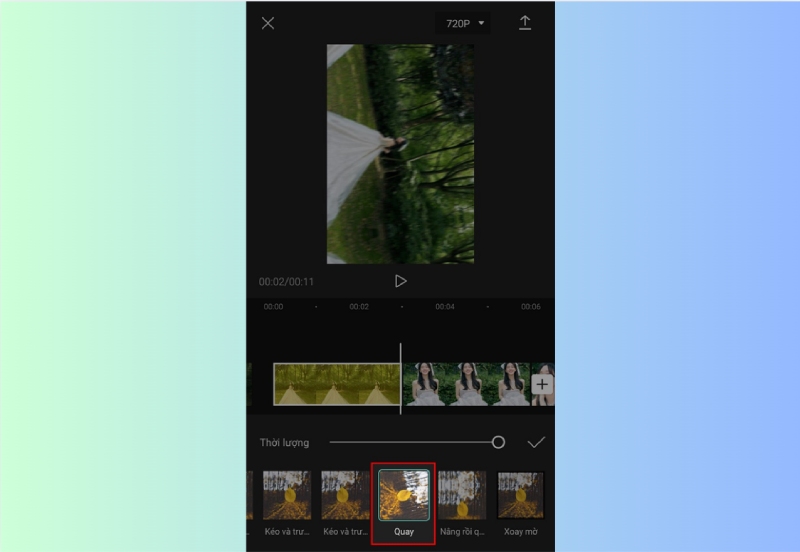Close the editor with the X icon
This screenshot has height=552, width=800.
coord(268,23)
